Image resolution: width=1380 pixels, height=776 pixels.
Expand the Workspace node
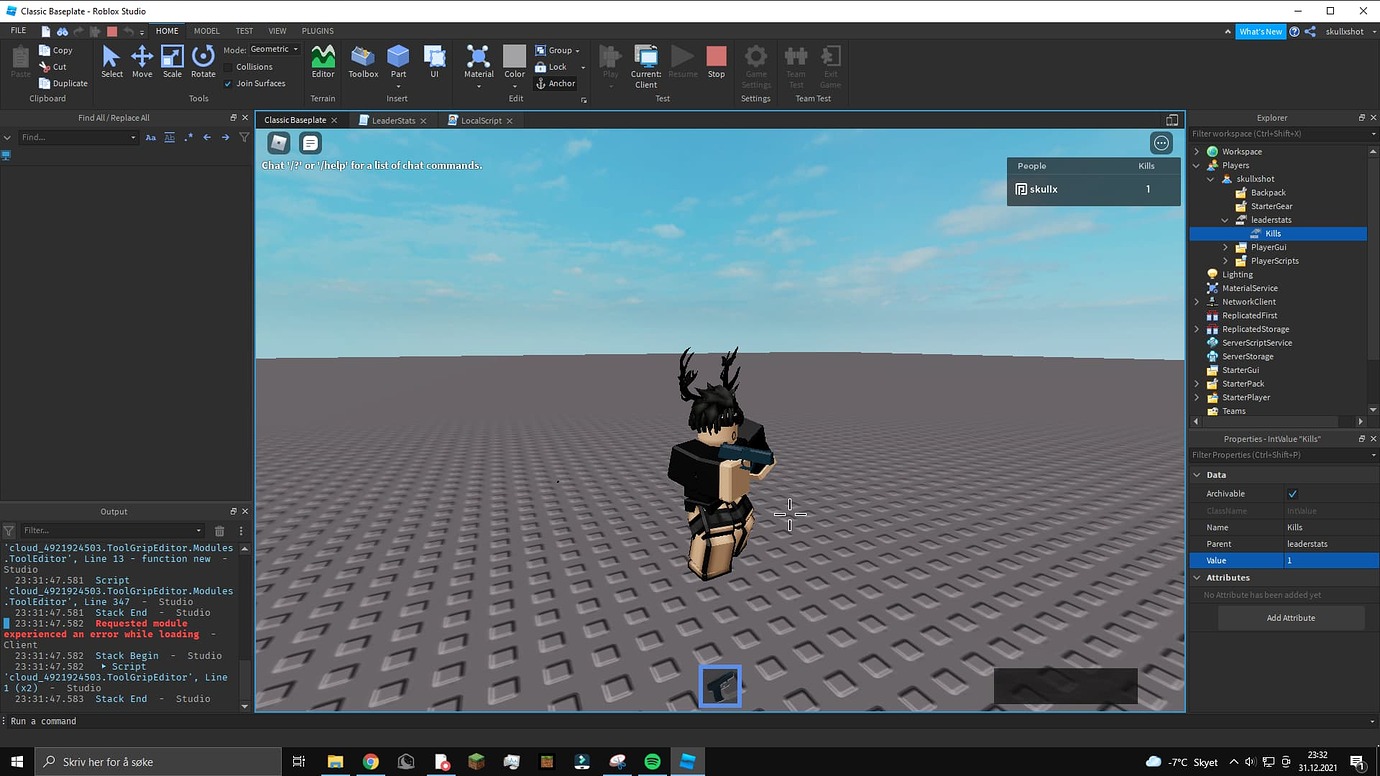pos(1197,152)
